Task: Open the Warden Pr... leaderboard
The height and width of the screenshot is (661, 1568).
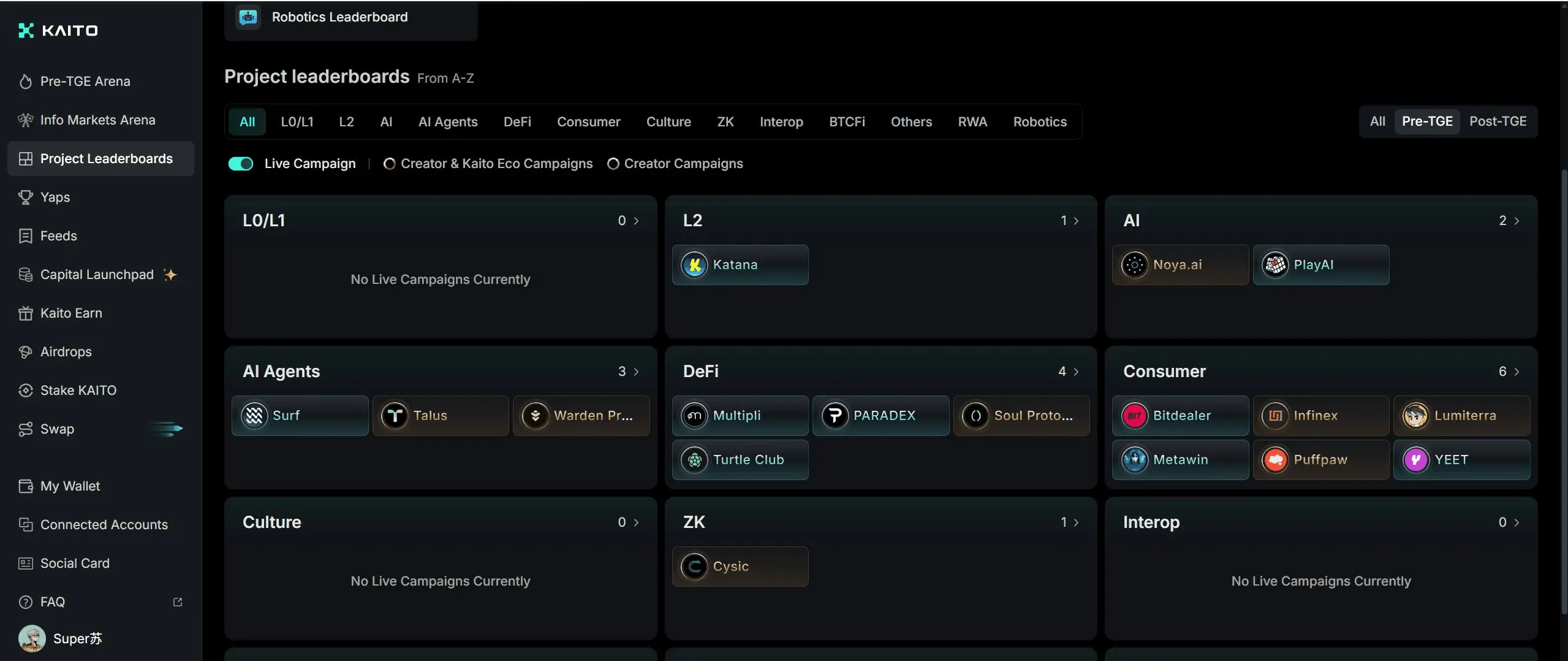Action: point(581,416)
